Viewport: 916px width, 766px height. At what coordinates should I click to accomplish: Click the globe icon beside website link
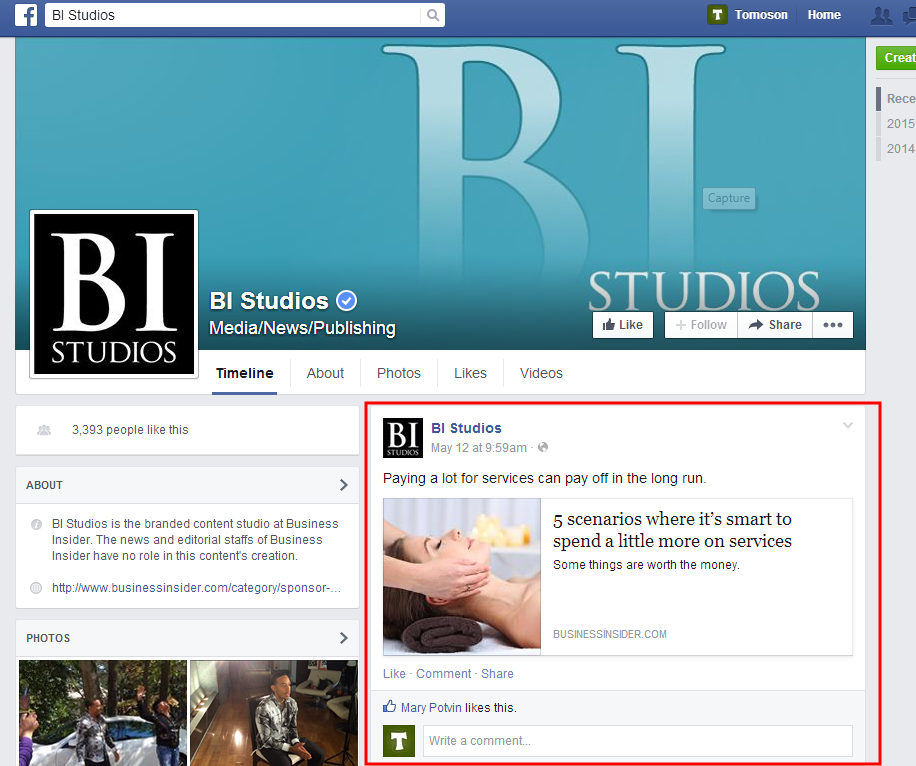click(x=36, y=588)
